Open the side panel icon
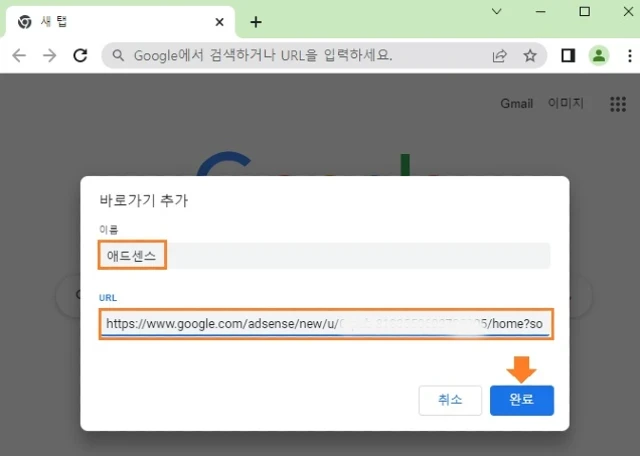The height and width of the screenshot is (456, 640). 568,56
